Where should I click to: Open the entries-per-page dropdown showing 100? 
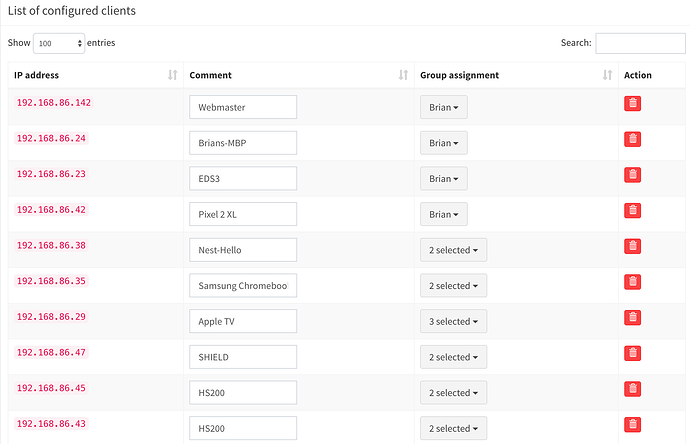point(60,44)
